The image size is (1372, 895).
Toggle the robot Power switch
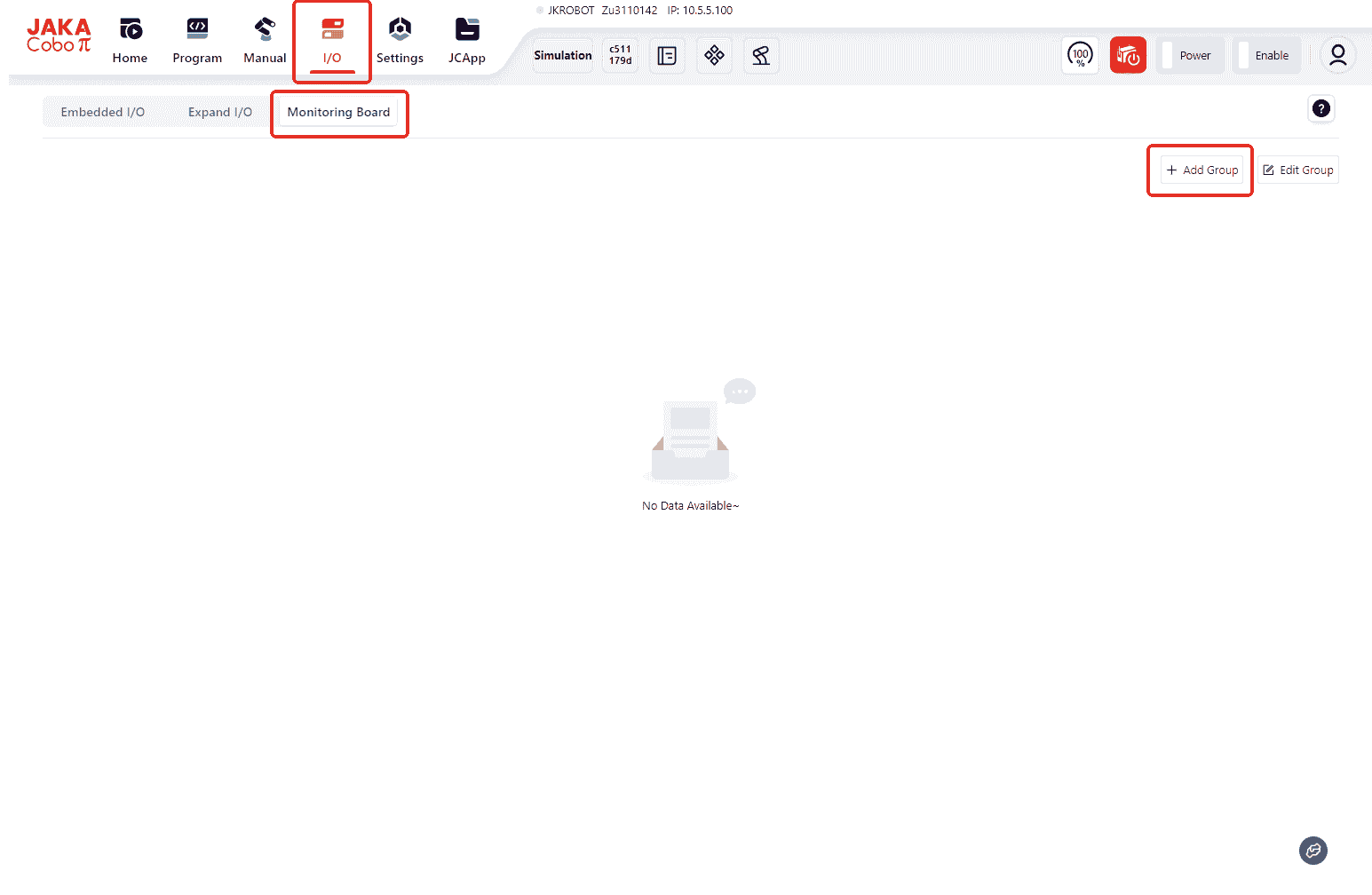click(x=1190, y=56)
